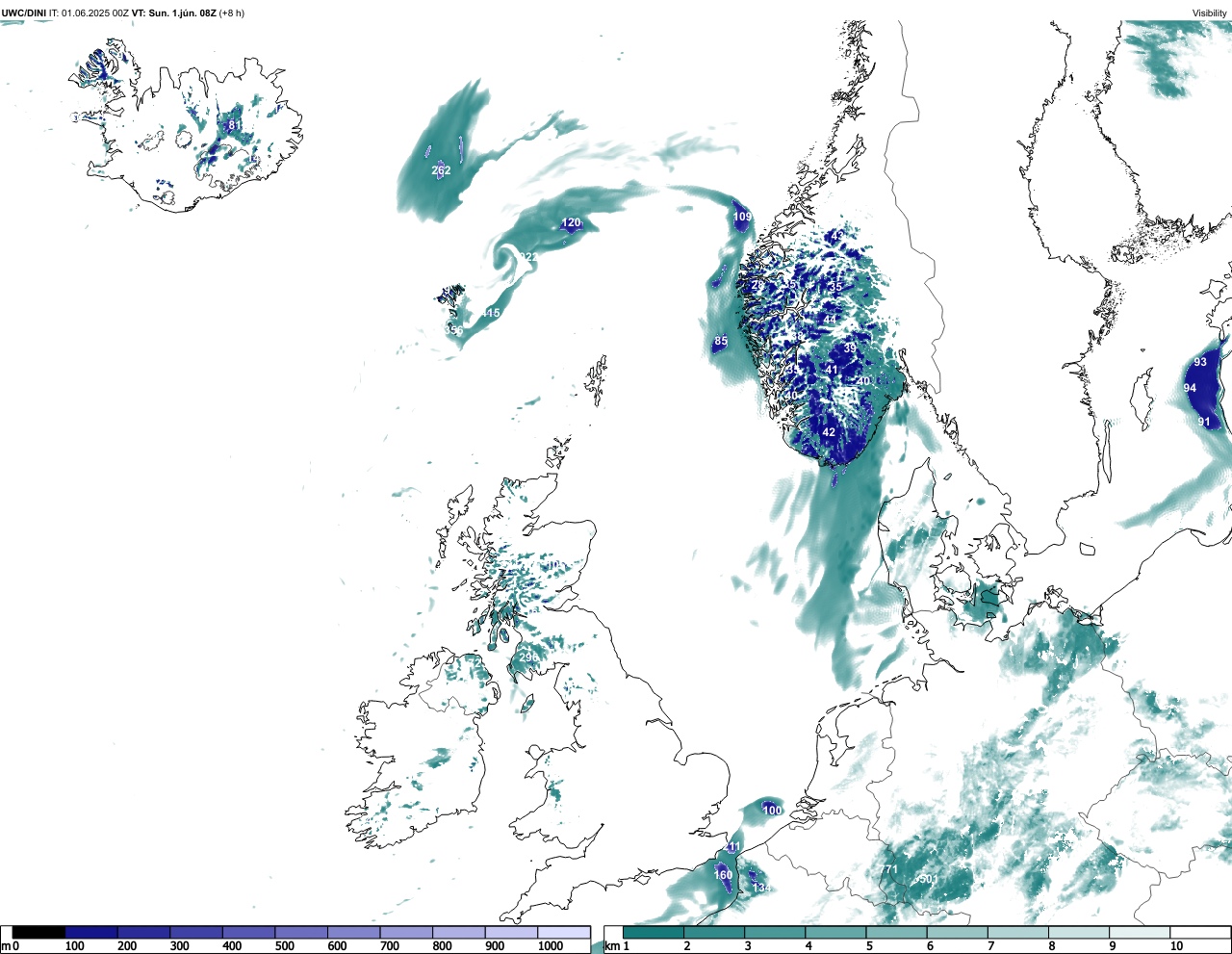
Task: Click the '44' value over Norway
Action: pyautogui.click(x=830, y=320)
